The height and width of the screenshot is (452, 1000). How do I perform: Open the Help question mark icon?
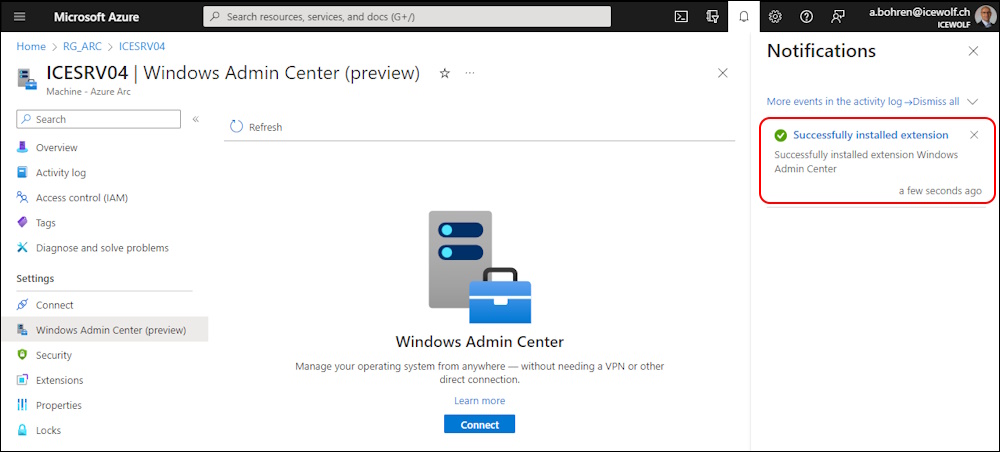(x=806, y=17)
